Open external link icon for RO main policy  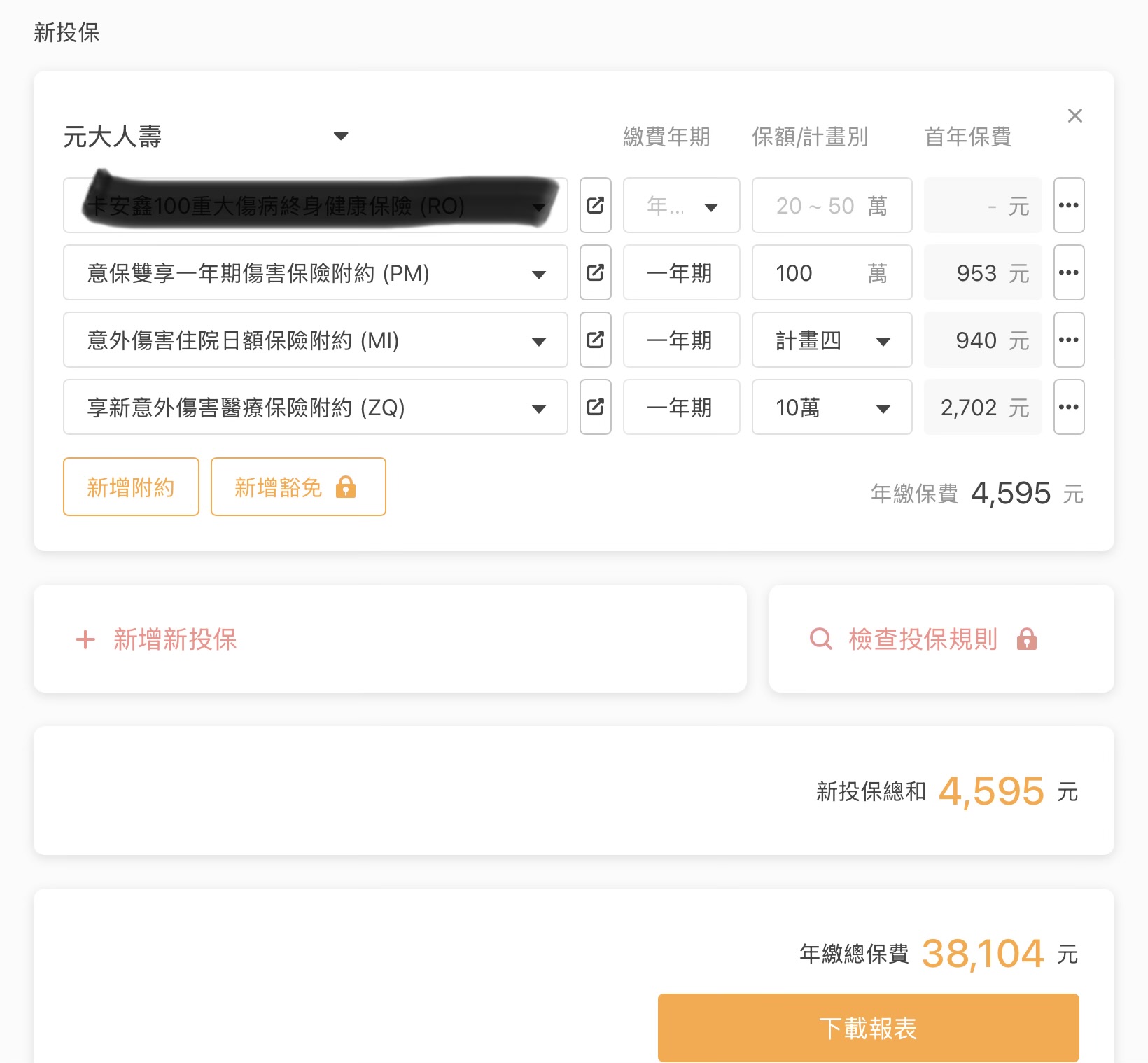click(595, 205)
